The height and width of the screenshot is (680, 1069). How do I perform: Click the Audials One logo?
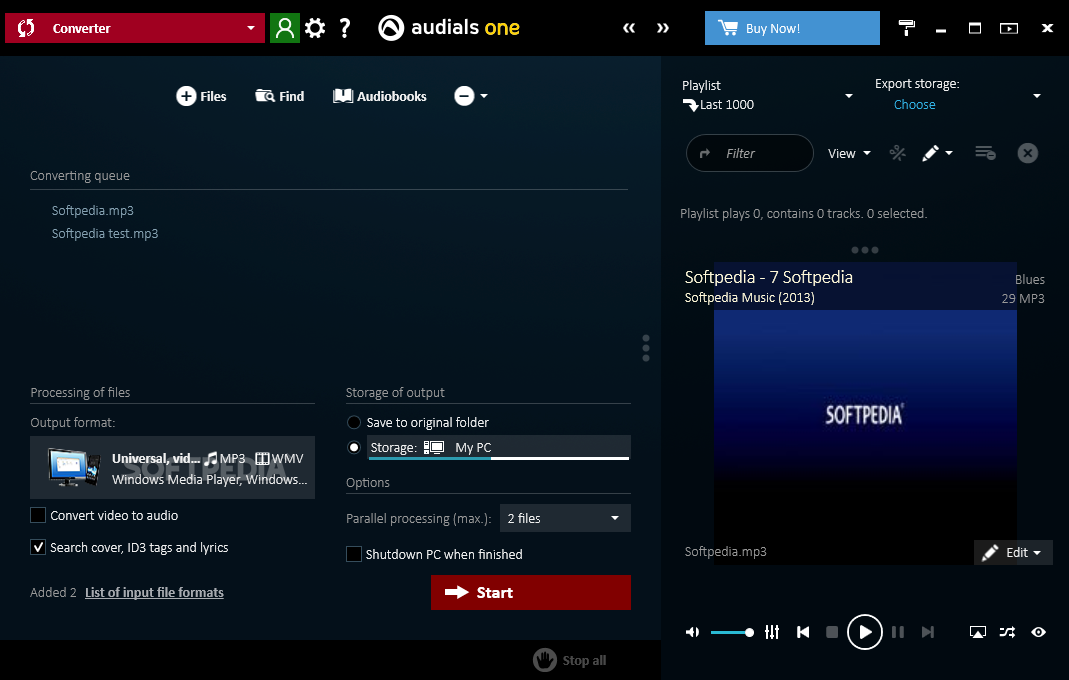pos(449,28)
